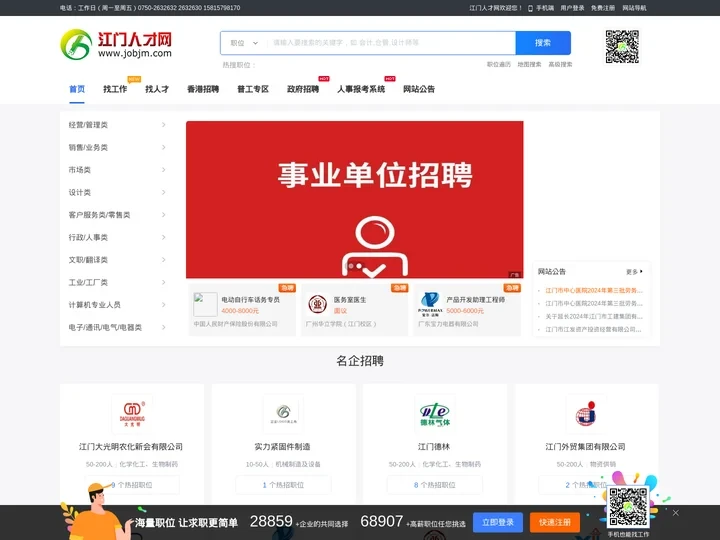Click 立即登录 in the bottom bar
Screen dimensions: 720x540
498,523
